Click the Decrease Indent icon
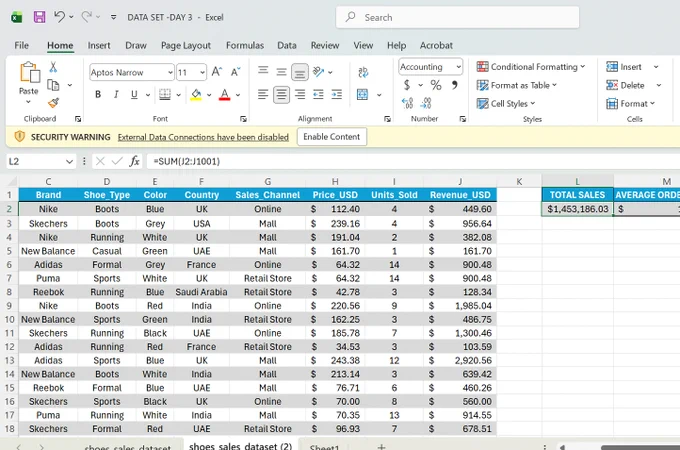The height and width of the screenshot is (450, 680). [318, 94]
